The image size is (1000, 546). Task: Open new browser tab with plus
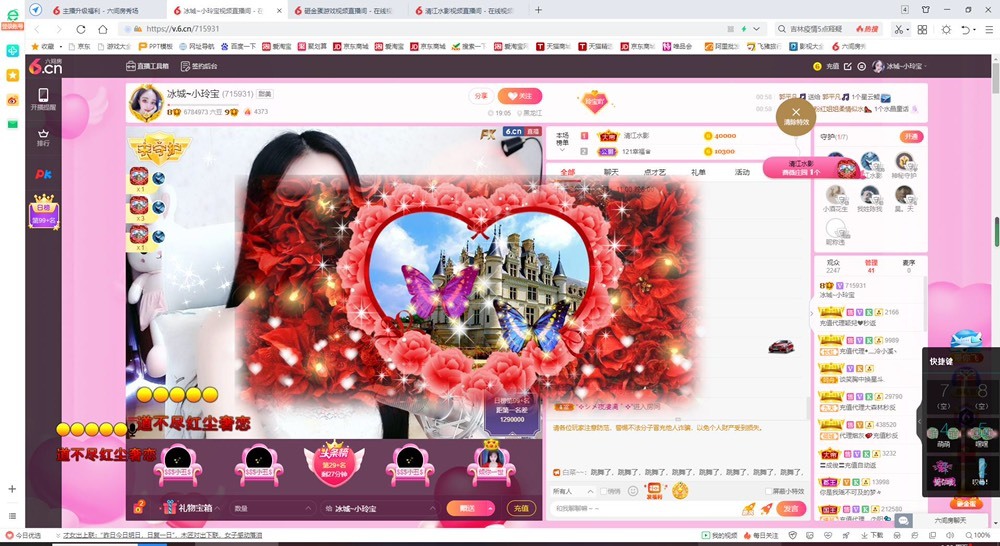click(x=538, y=10)
